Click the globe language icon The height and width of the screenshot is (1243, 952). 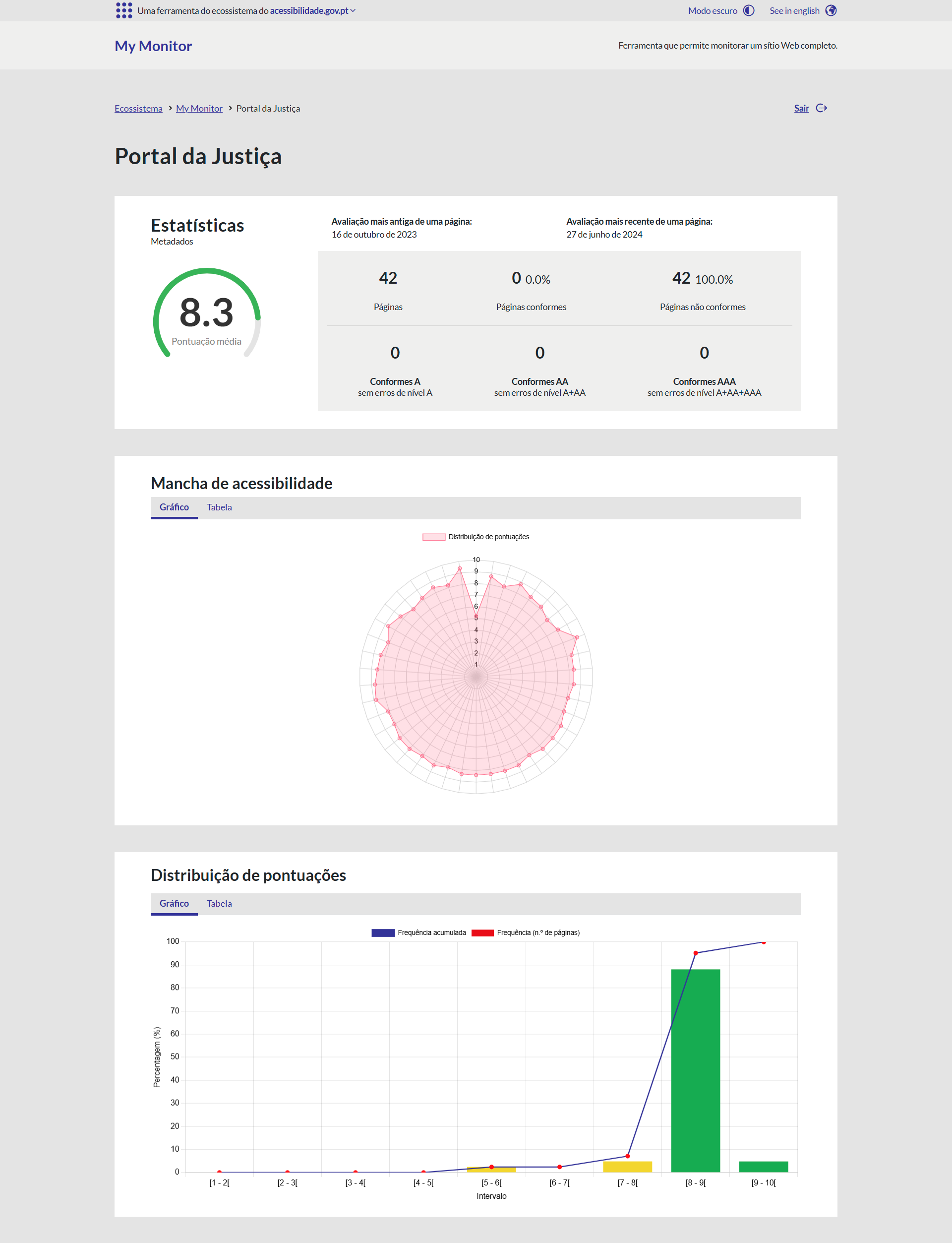pos(831,10)
